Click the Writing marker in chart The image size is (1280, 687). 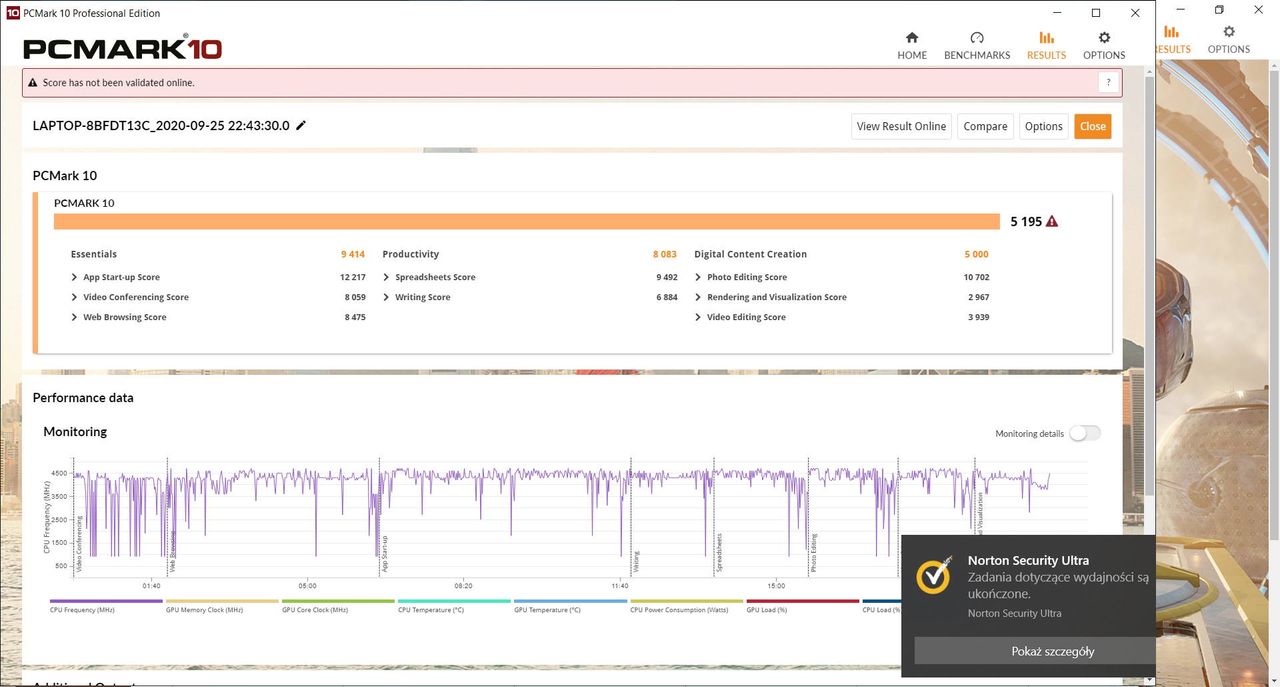click(x=637, y=561)
